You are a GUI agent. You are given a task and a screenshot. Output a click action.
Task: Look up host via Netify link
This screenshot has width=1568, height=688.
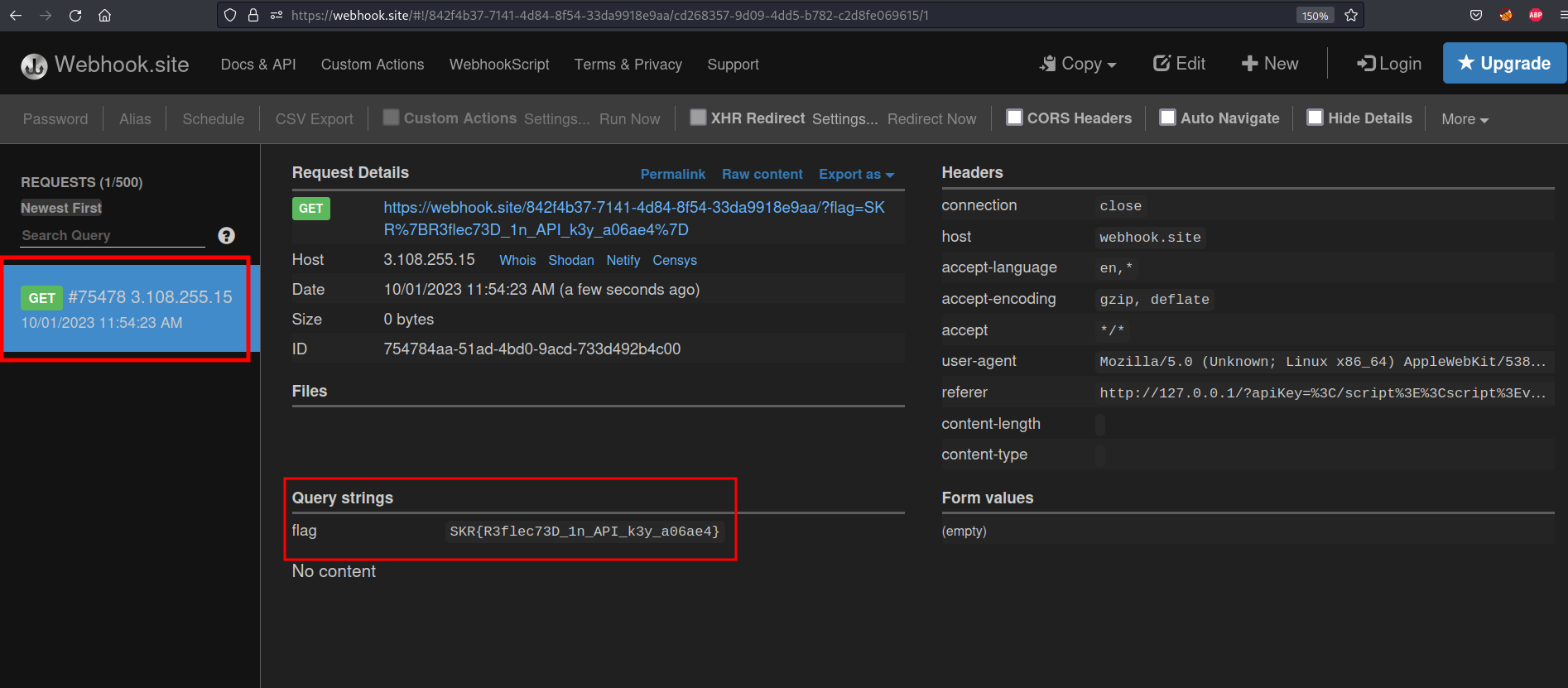[x=623, y=260]
